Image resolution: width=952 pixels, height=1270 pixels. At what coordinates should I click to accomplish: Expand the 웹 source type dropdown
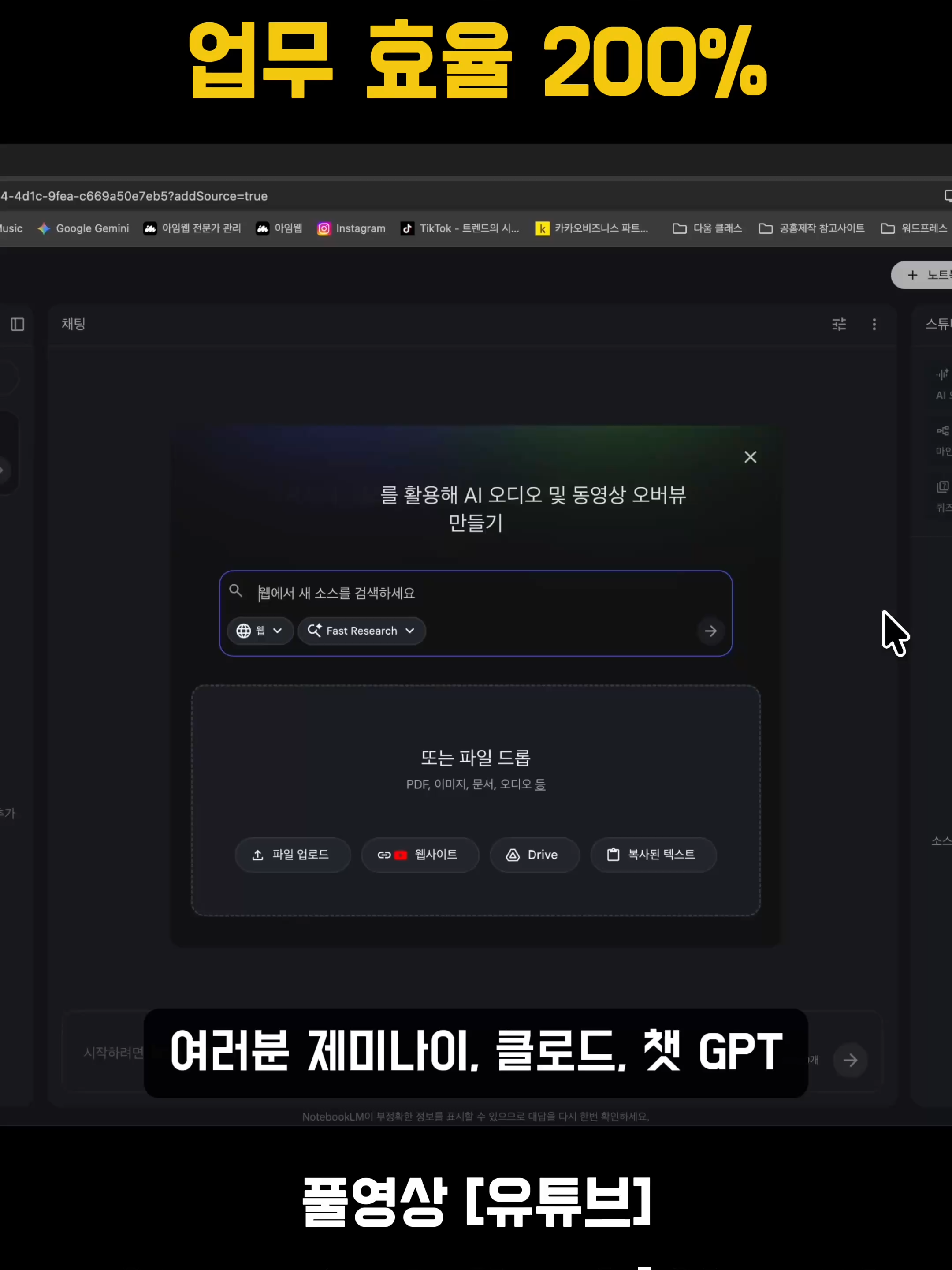point(260,631)
